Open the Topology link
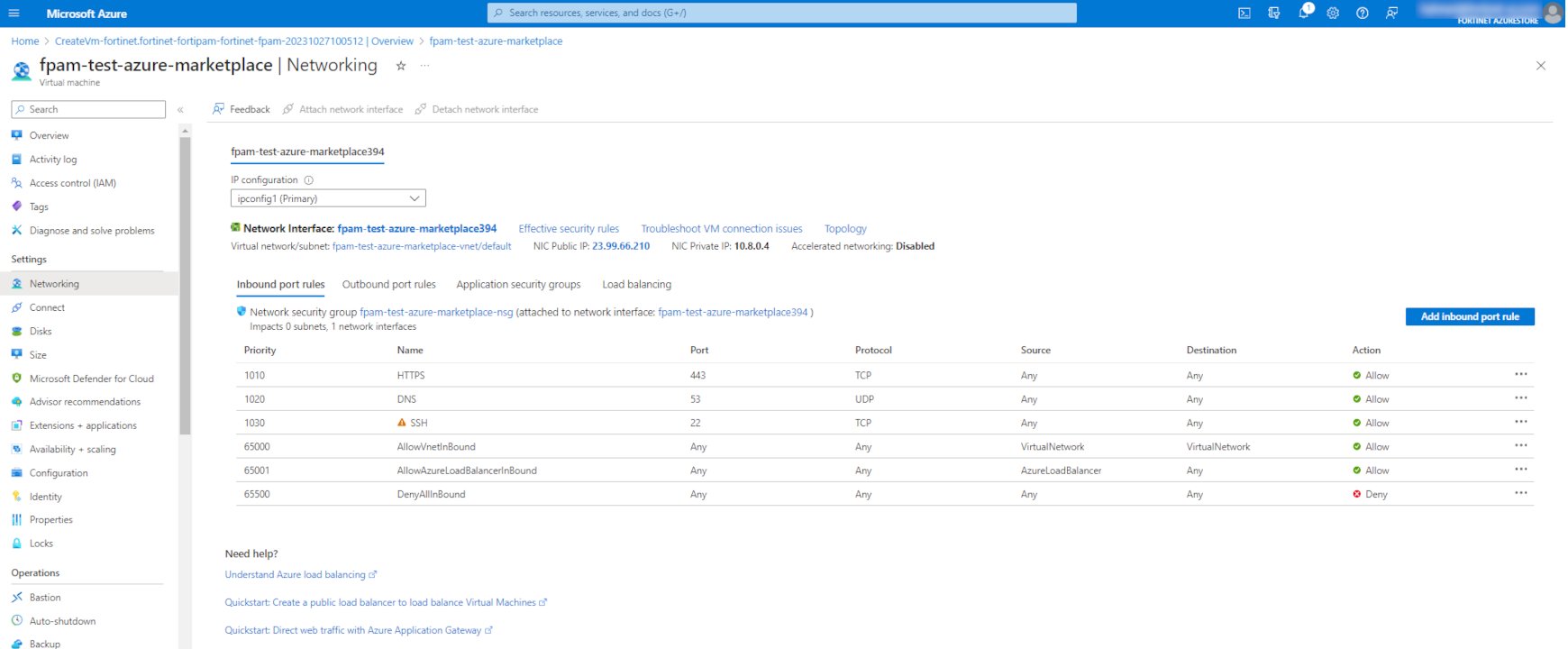Screen dimensions: 1568x649 point(845,229)
